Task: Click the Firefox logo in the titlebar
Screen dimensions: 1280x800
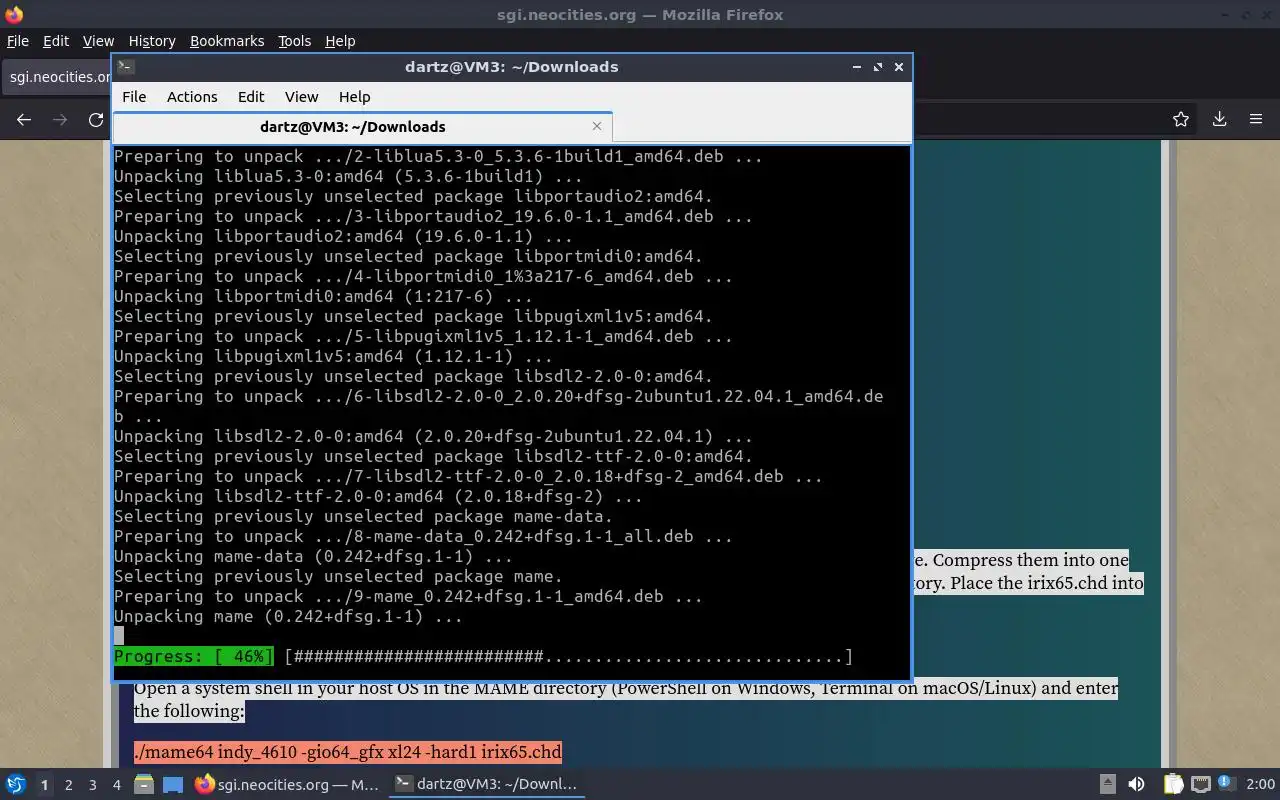Action: click(14, 14)
